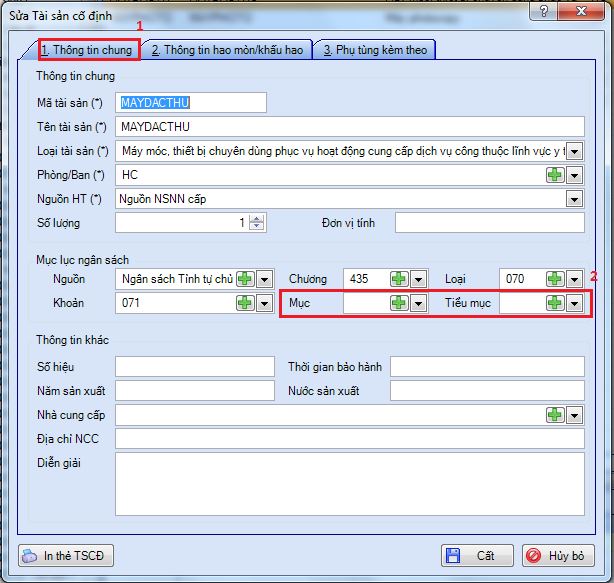Switch to tab 1. Thông tin chung
Image resolution: width=614 pixels, height=583 pixels.
87,50
